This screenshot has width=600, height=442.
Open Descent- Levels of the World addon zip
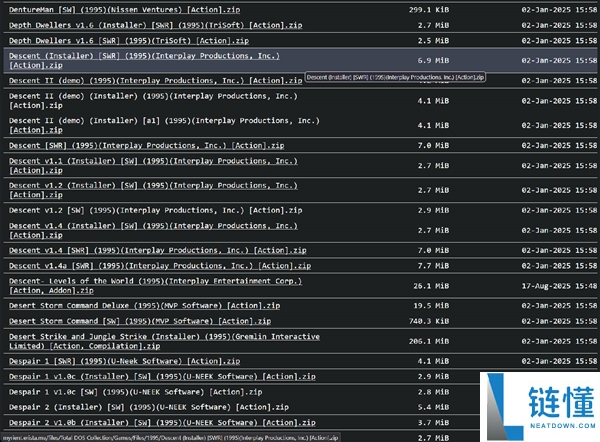point(155,285)
